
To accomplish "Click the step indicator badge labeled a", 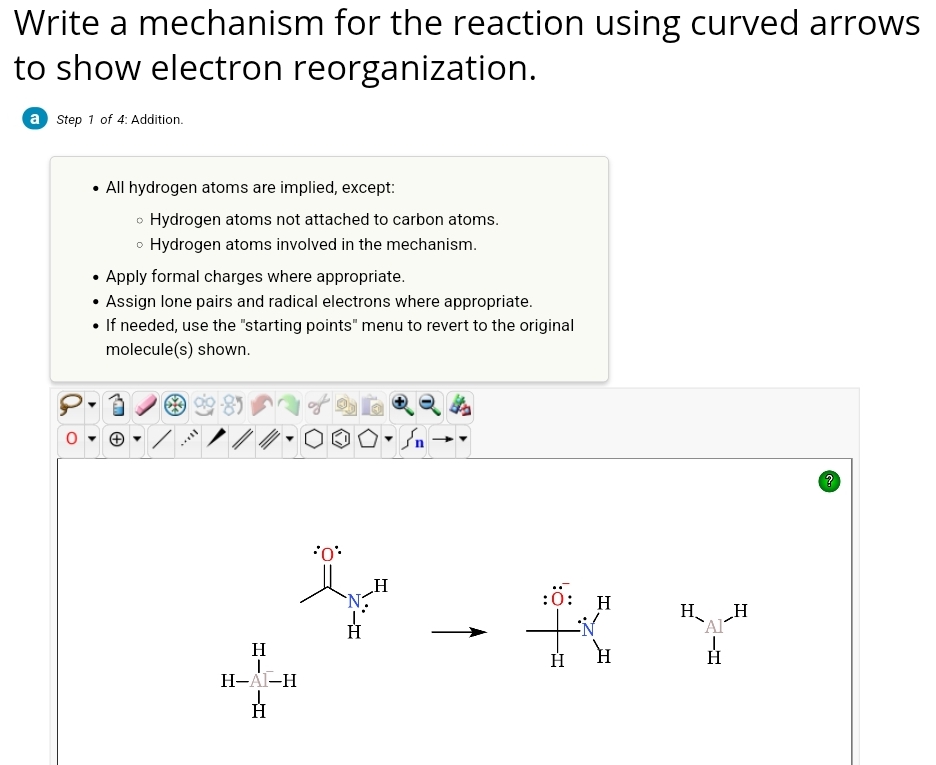I will pos(35,117).
